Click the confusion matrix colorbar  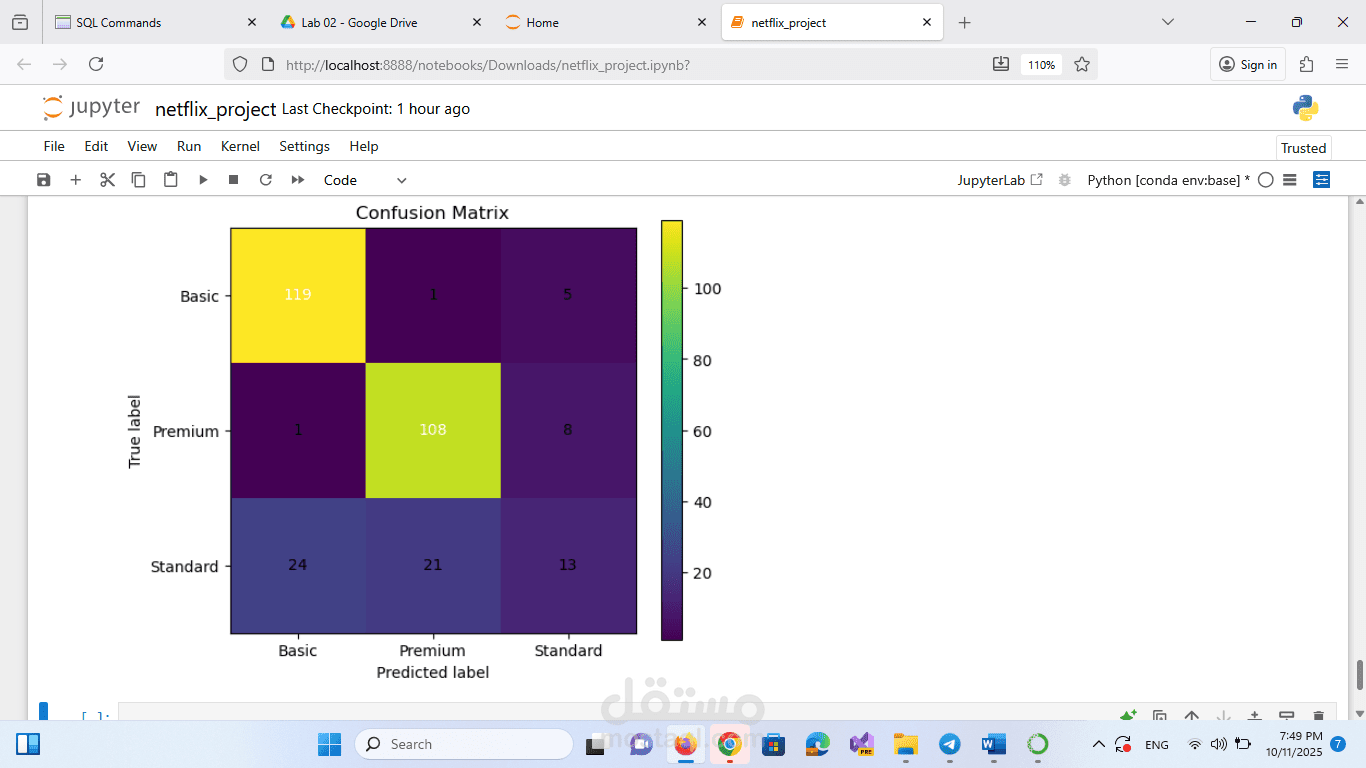(672, 430)
